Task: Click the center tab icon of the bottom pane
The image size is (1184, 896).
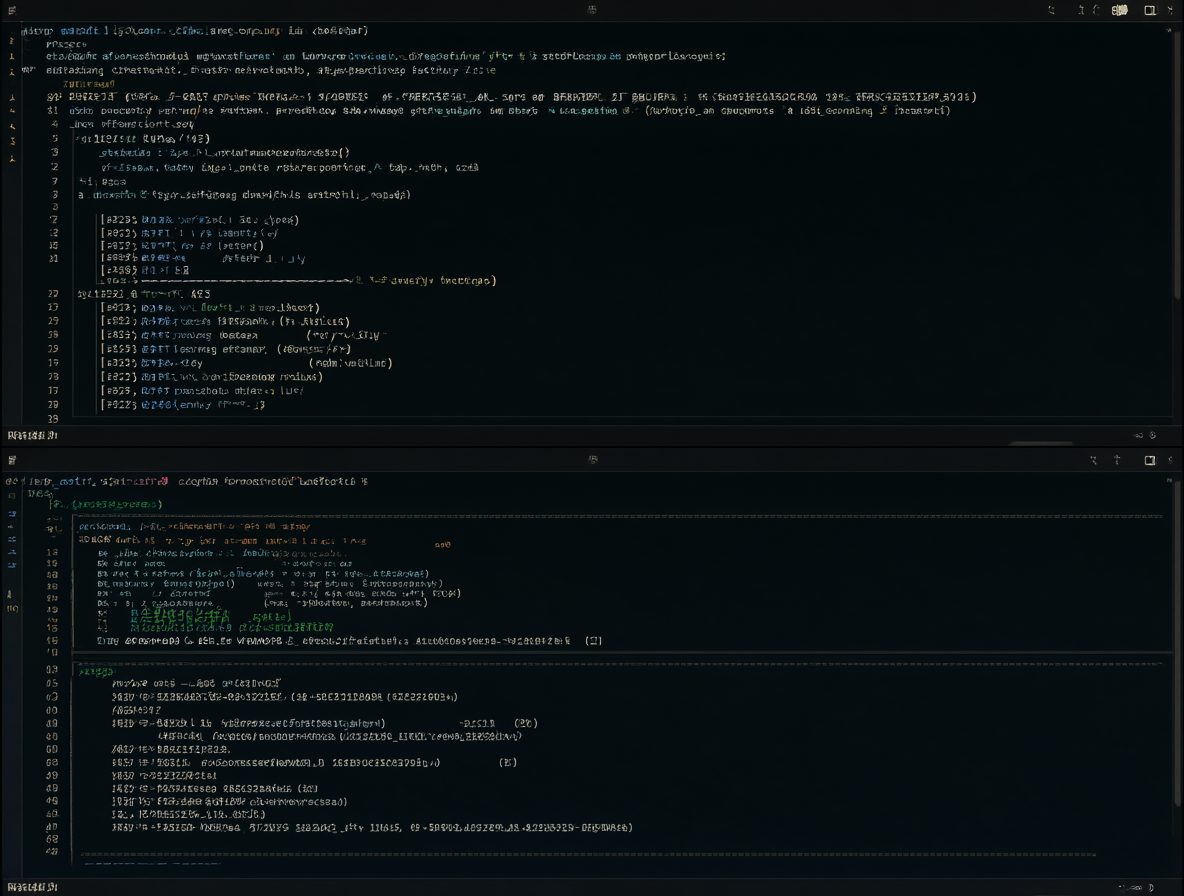Action: click(x=593, y=459)
